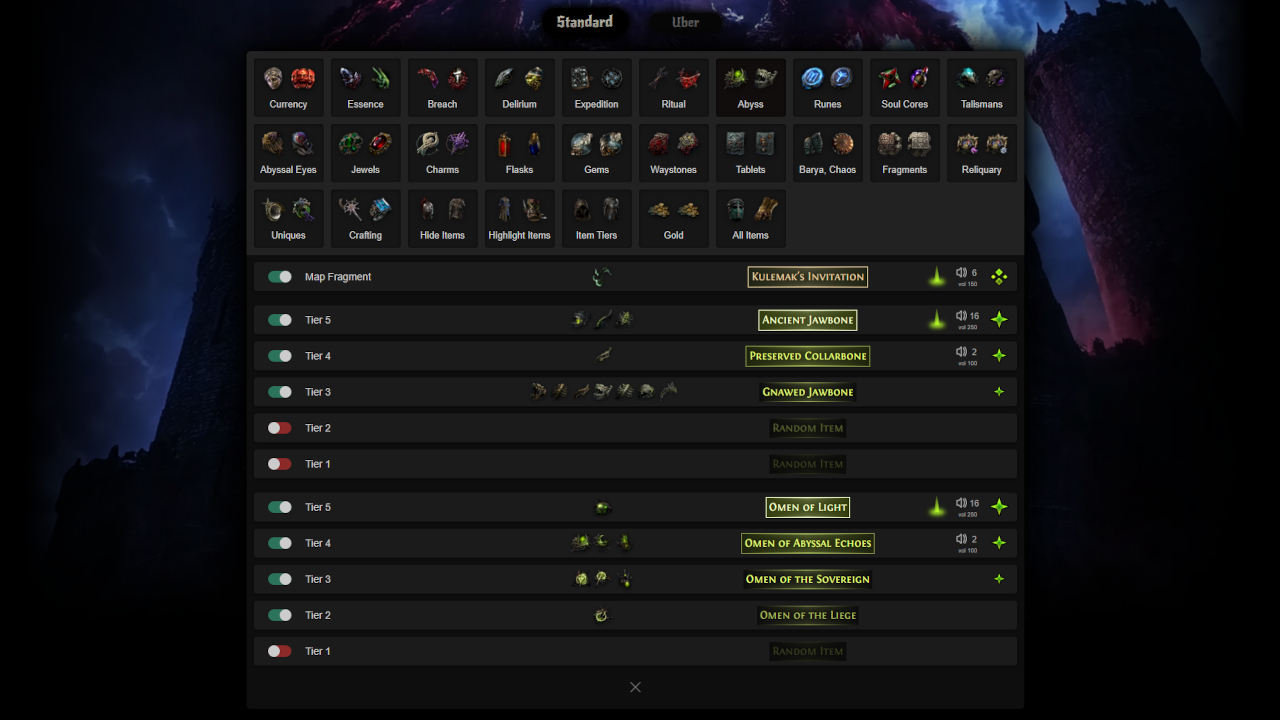1280x720 pixels.
Task: Open the Charms category tile
Action: point(442,153)
